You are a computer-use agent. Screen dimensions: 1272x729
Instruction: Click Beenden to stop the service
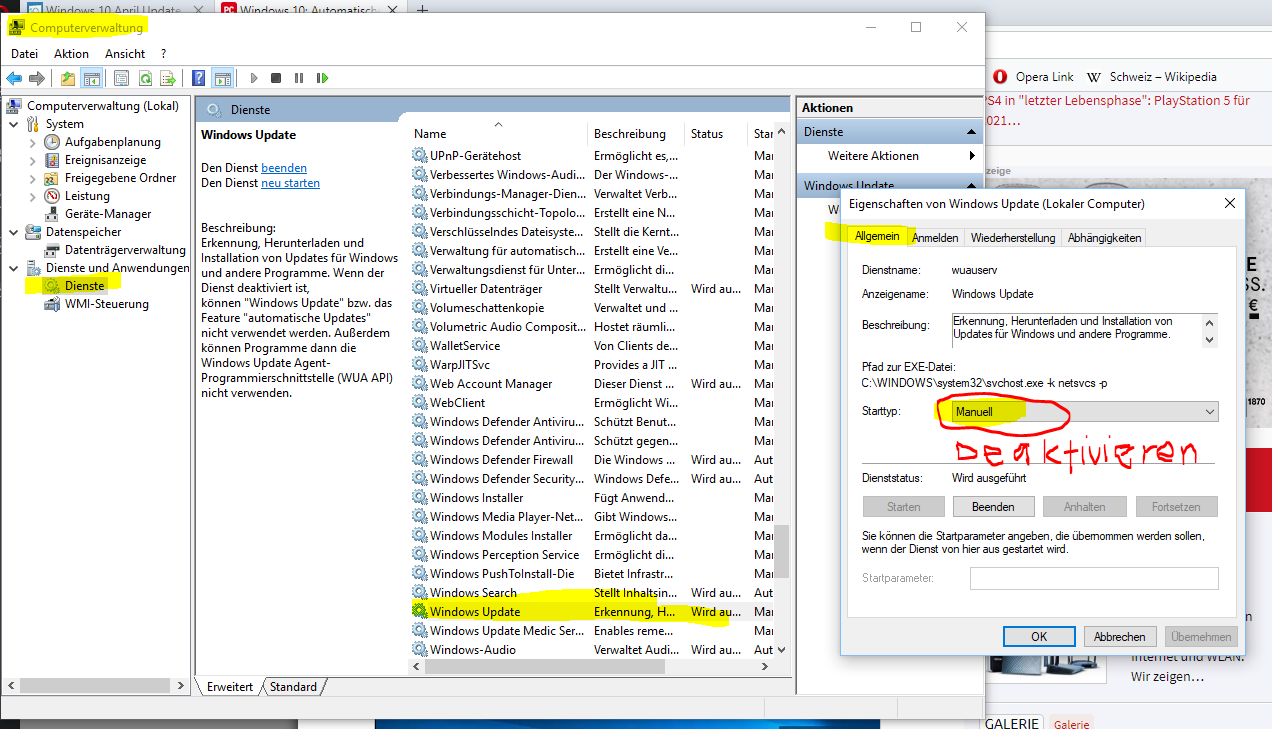point(993,506)
